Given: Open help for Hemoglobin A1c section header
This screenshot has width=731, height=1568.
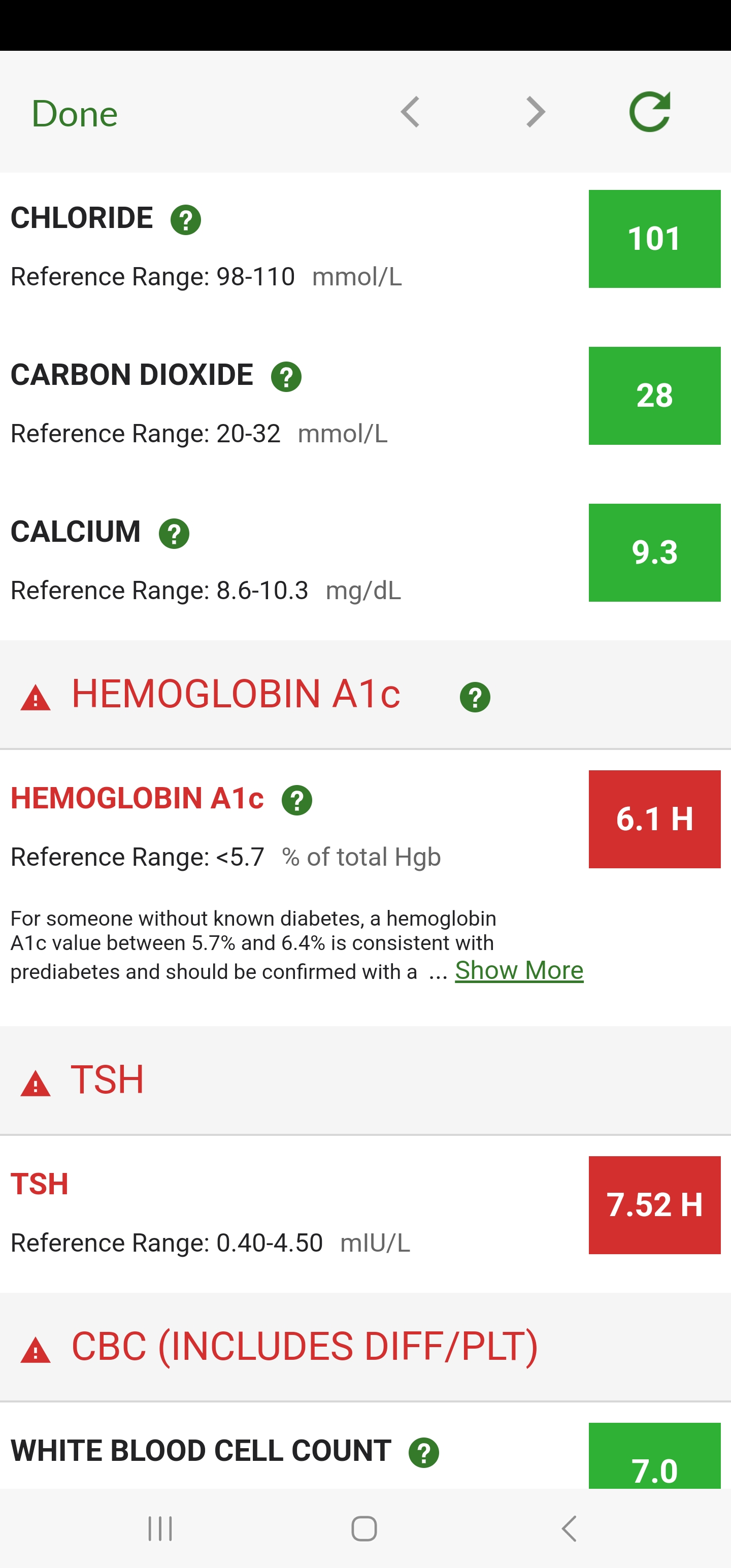Looking at the screenshot, I should click(475, 697).
